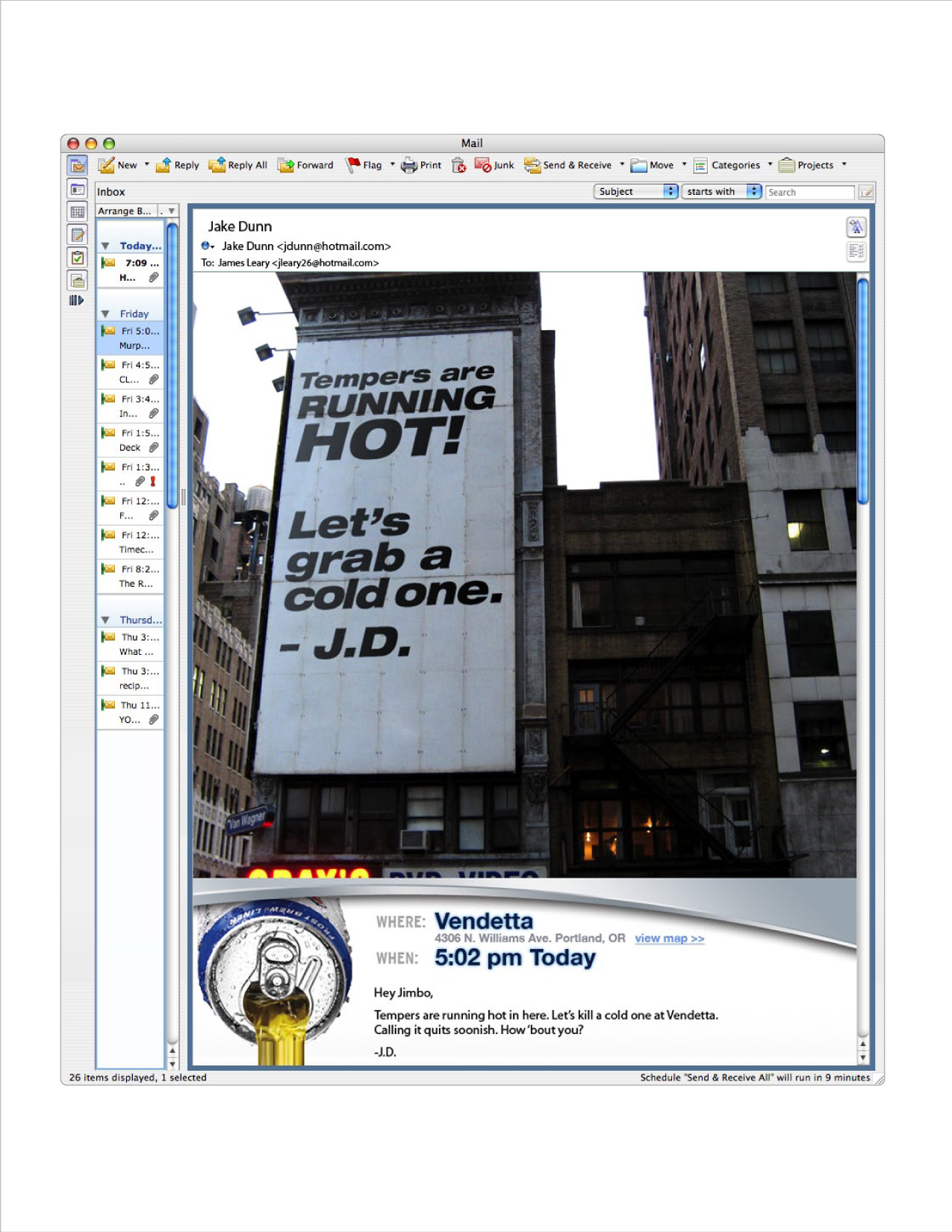Toggle the folder list expander icon
The height and width of the screenshot is (1232, 952).
[76, 300]
